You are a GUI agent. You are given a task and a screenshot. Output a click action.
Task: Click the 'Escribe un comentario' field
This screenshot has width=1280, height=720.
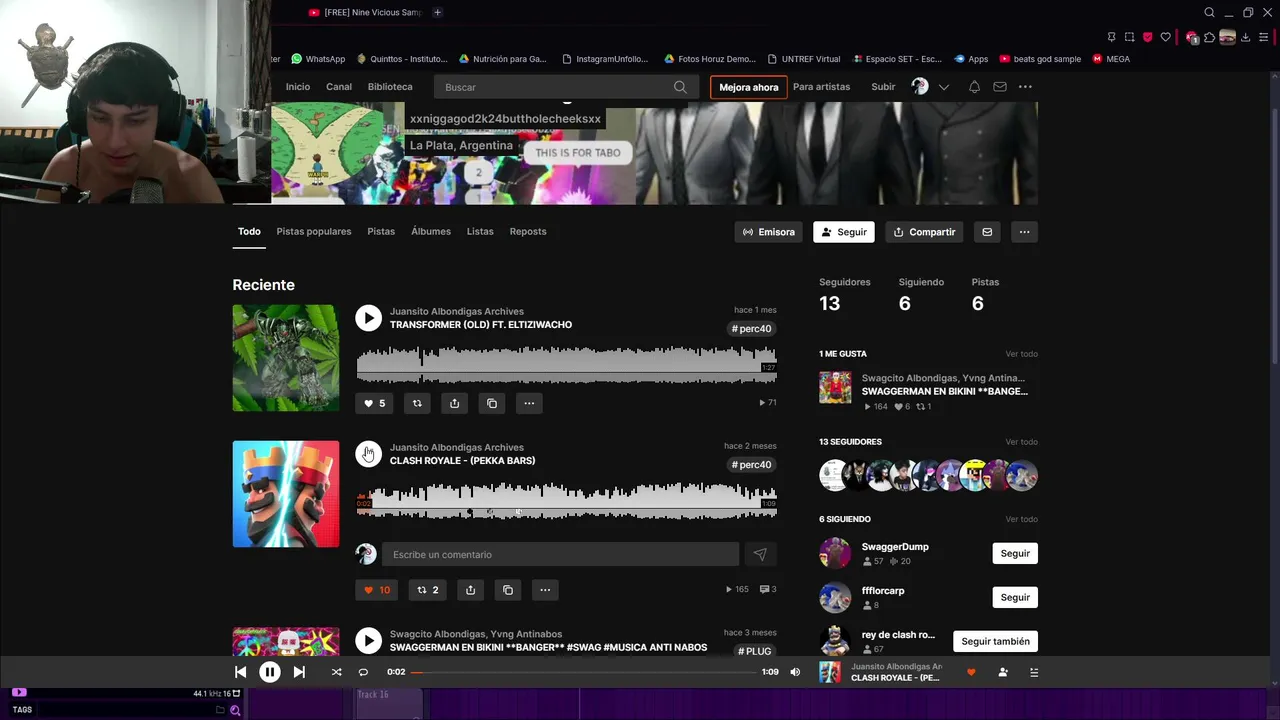(x=560, y=554)
